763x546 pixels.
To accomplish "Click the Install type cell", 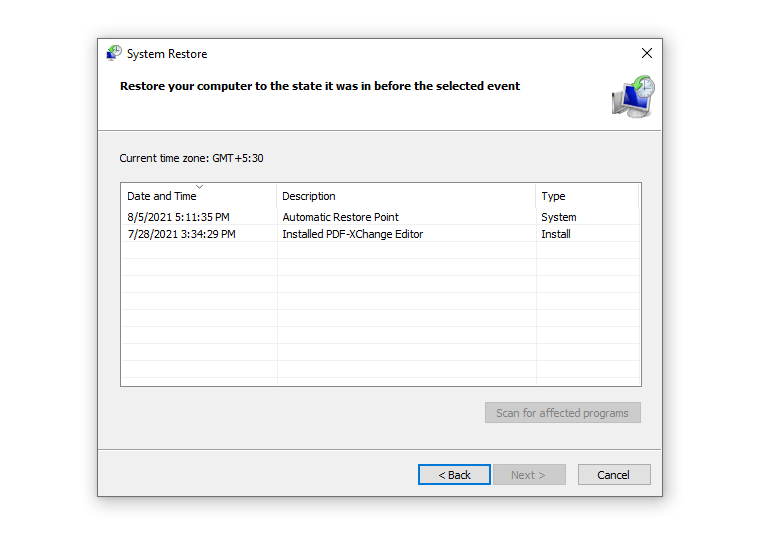I will click(x=556, y=234).
